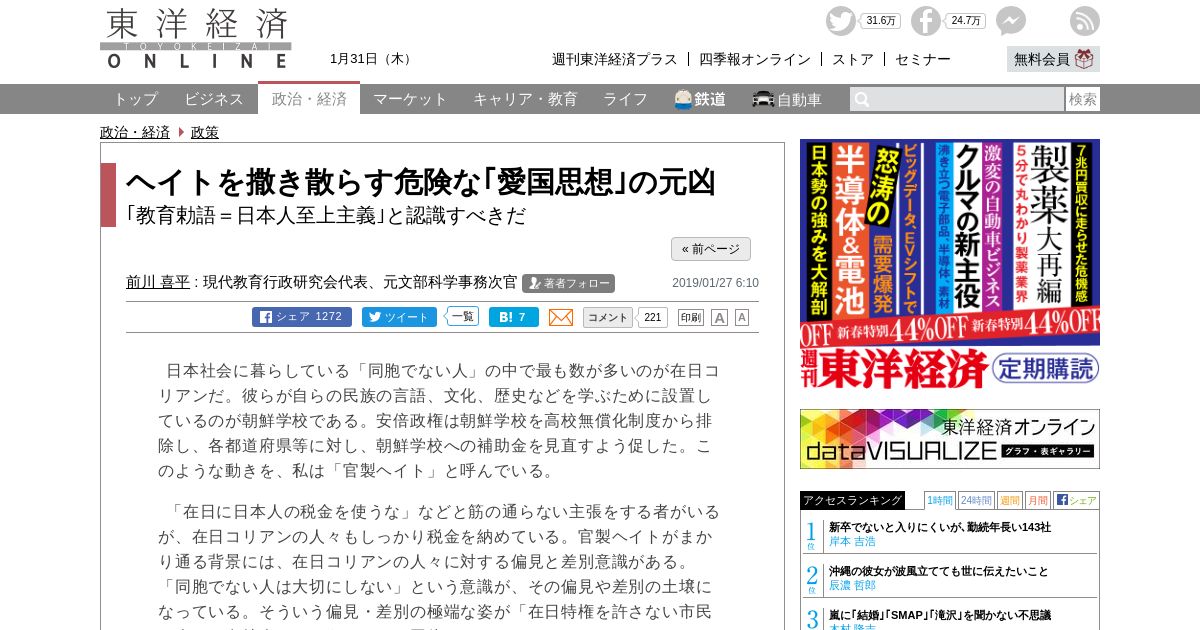Viewport: 1200px width, 630px height.
Task: Open the マーケット navigation tab
Action: tap(410, 99)
